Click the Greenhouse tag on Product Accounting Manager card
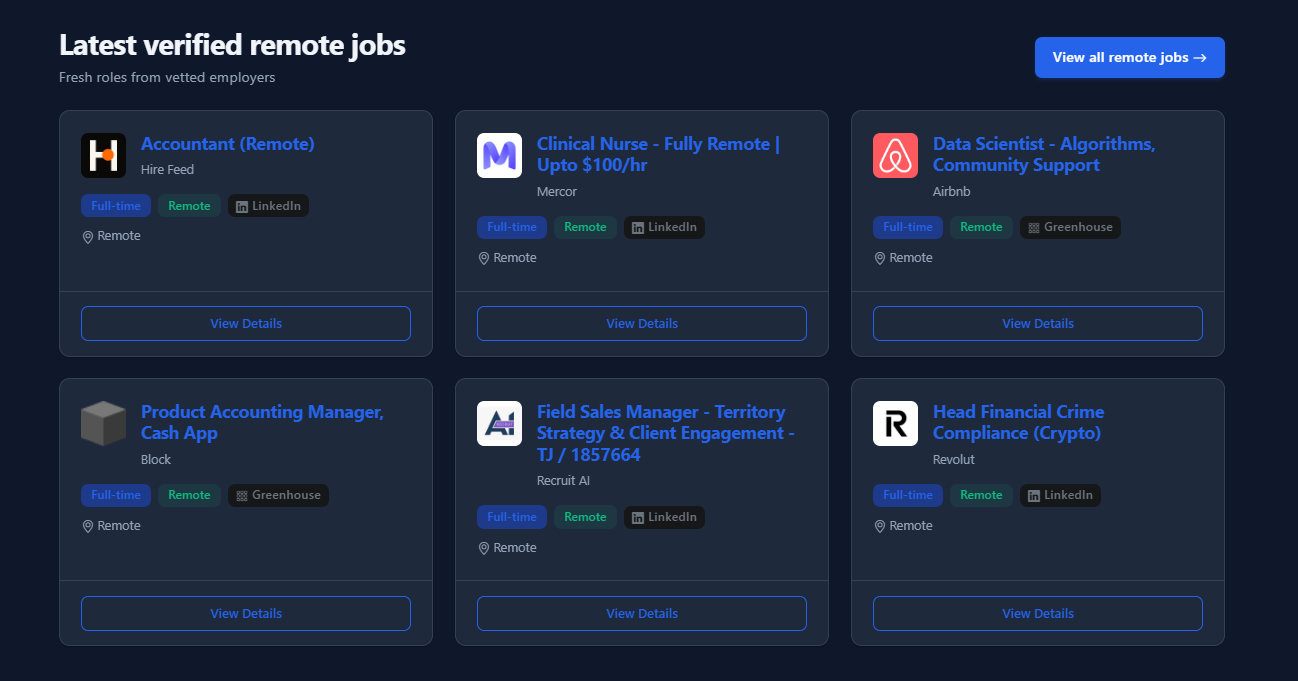Image resolution: width=1298 pixels, height=681 pixels. [x=278, y=495]
